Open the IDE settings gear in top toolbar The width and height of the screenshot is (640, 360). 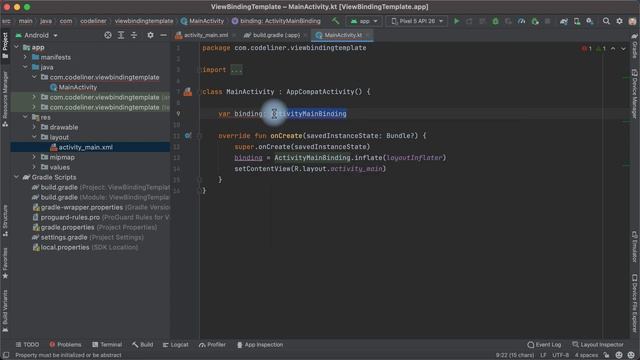(x=619, y=21)
